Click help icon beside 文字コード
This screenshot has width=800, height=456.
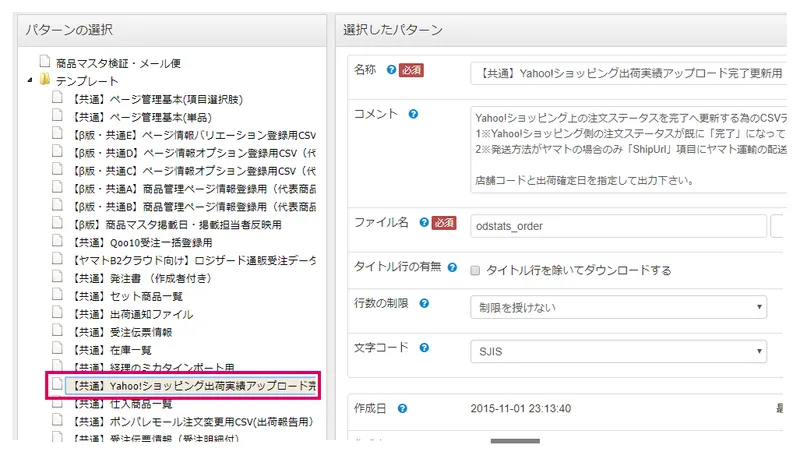coord(424,348)
